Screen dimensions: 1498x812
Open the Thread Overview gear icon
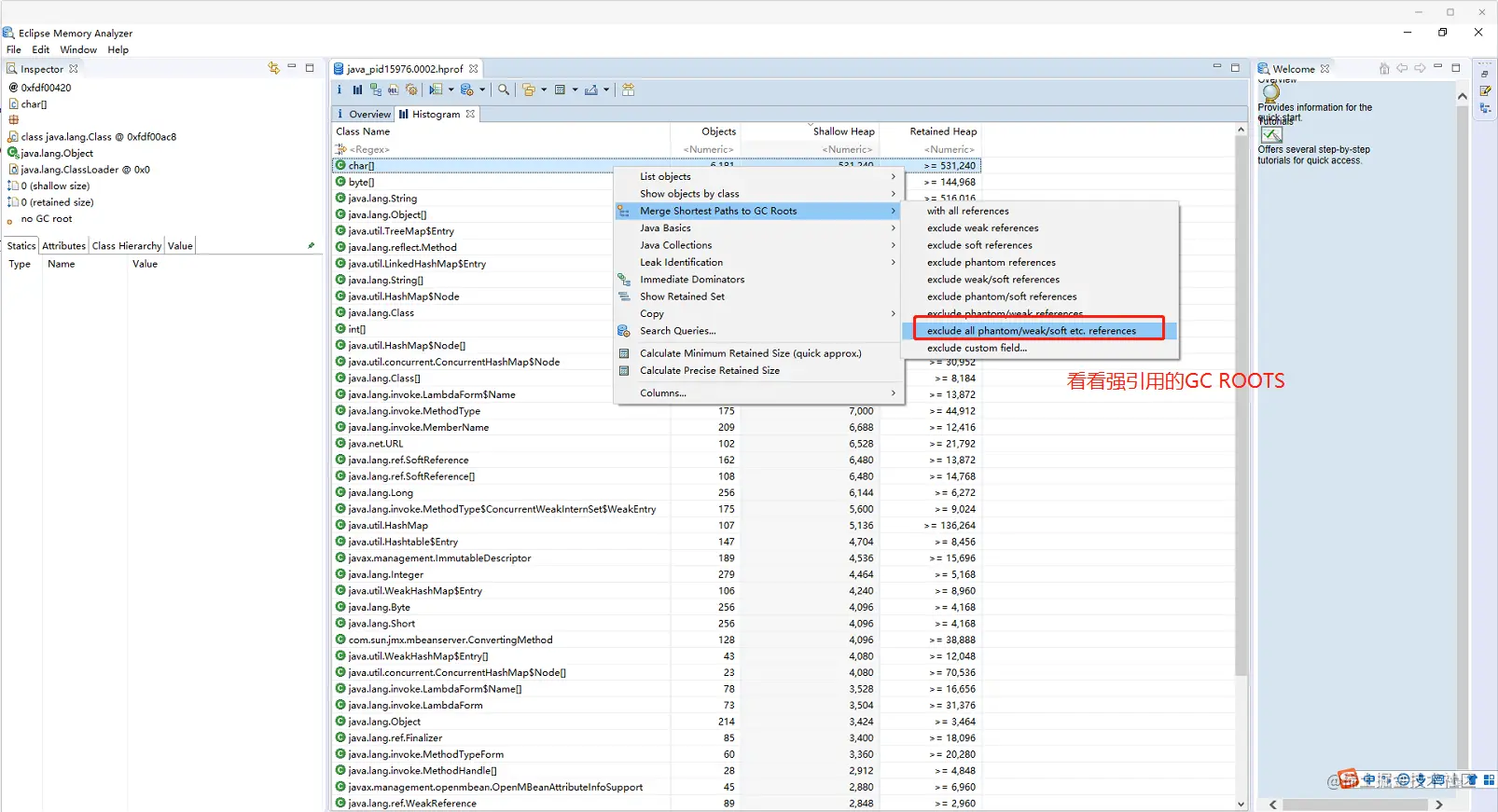pos(411,89)
